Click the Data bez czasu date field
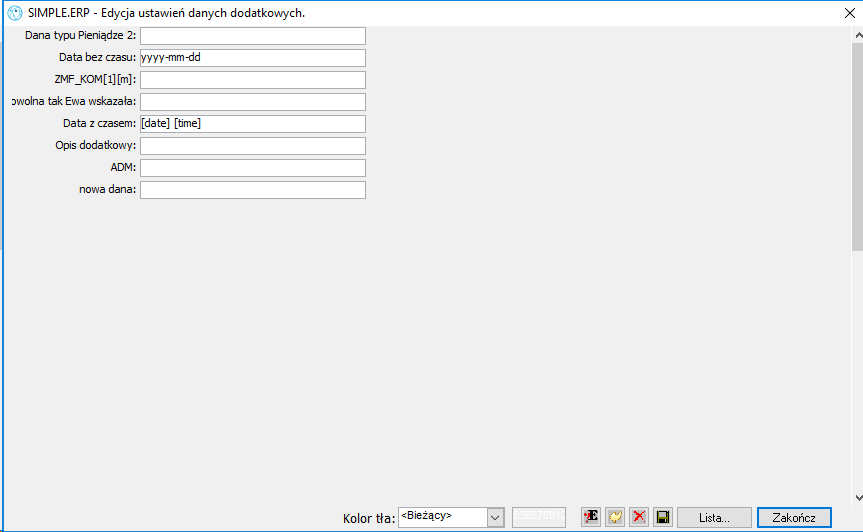 (253, 58)
